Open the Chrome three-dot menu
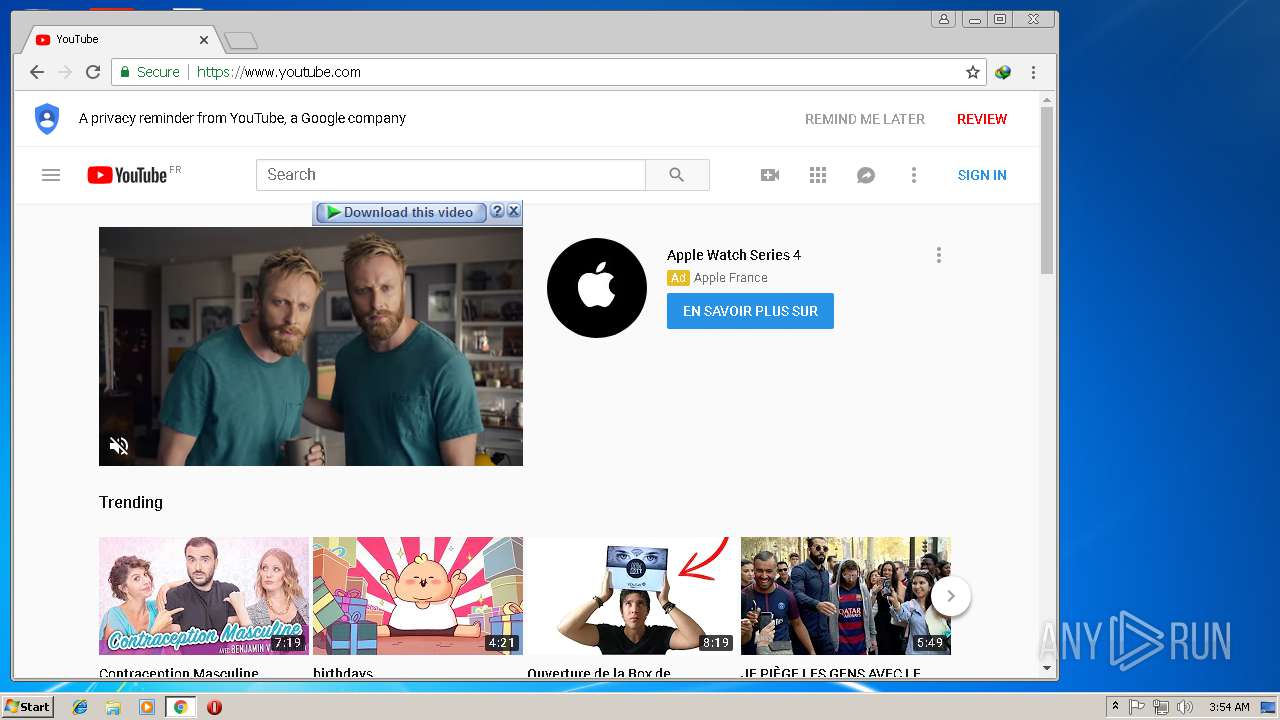 (x=1033, y=72)
